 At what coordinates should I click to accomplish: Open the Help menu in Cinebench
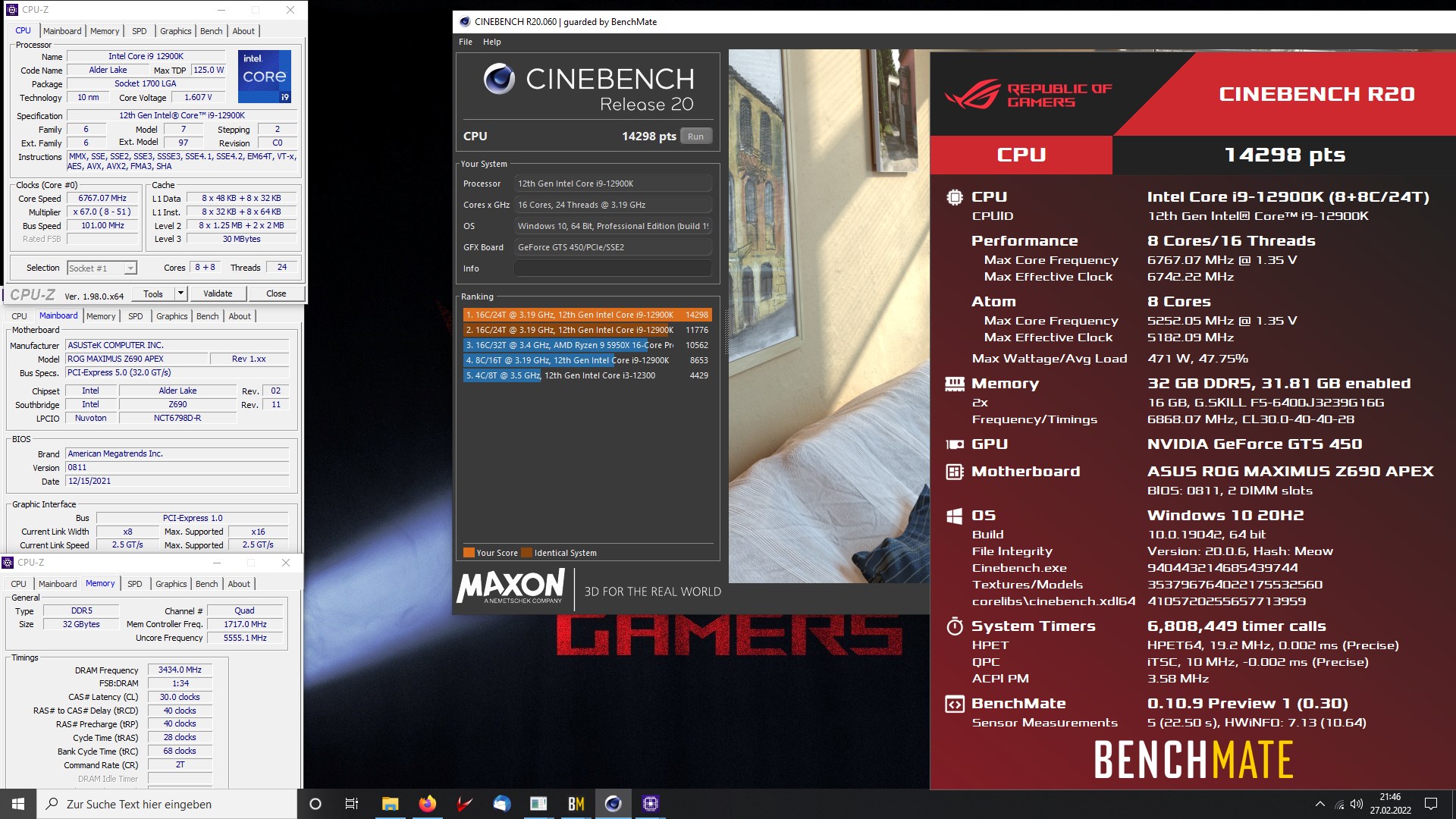pos(492,42)
